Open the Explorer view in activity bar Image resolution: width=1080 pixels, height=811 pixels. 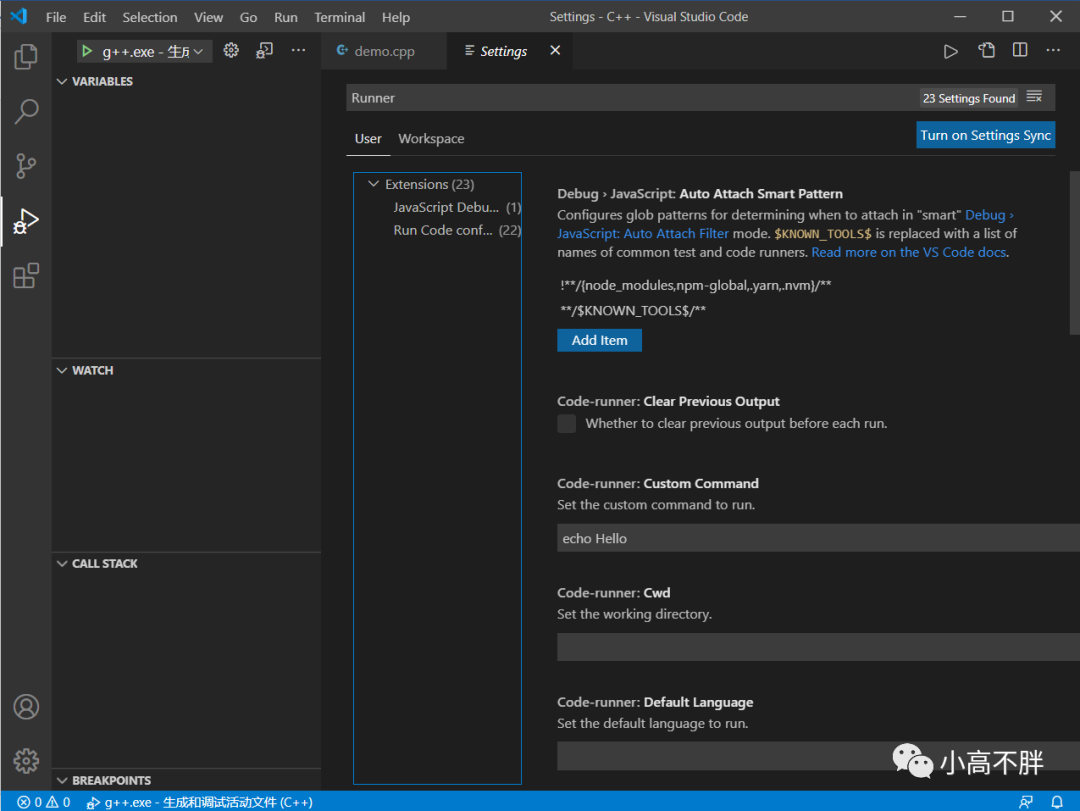click(x=26, y=57)
